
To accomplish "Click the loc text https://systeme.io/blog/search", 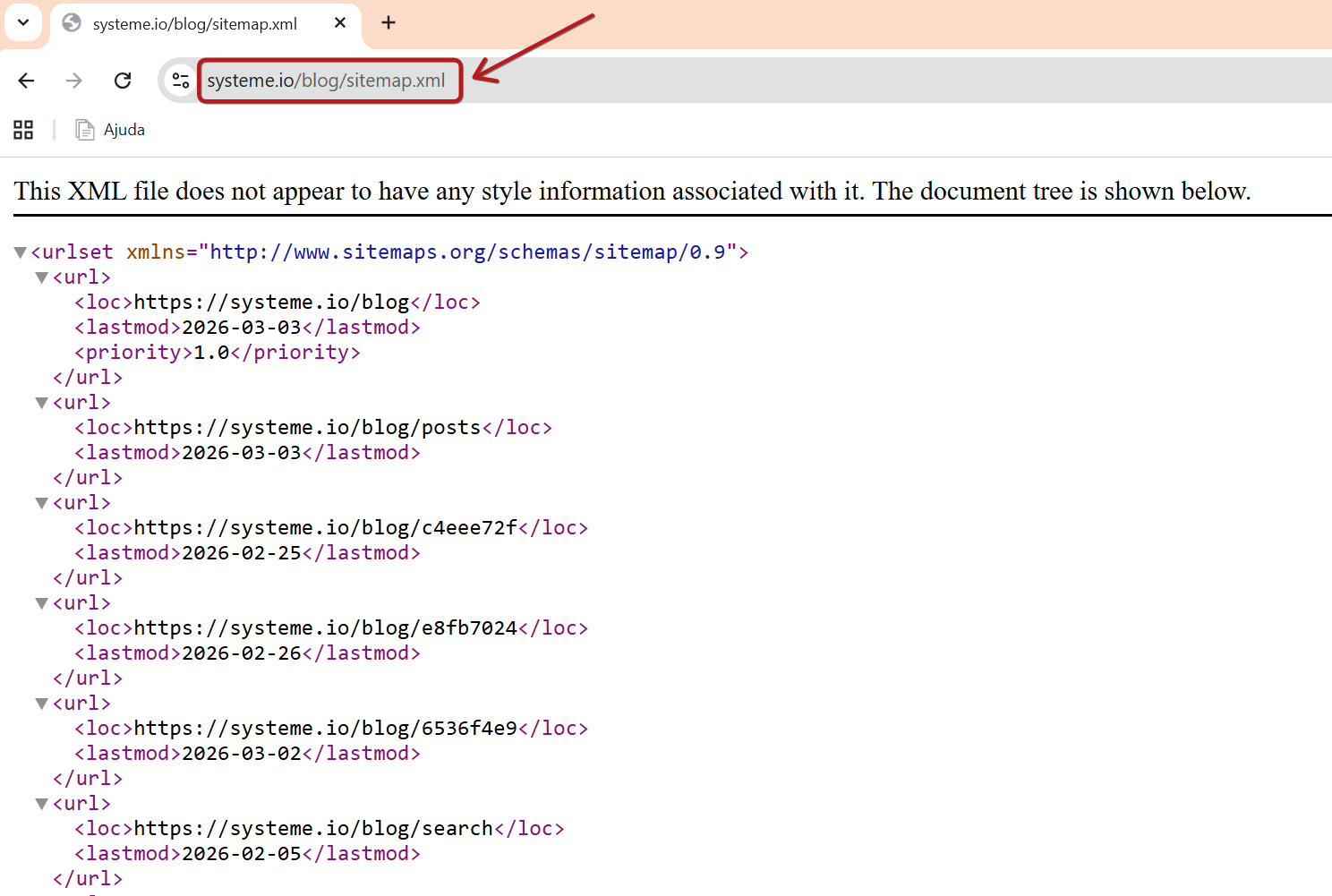I will point(313,829).
